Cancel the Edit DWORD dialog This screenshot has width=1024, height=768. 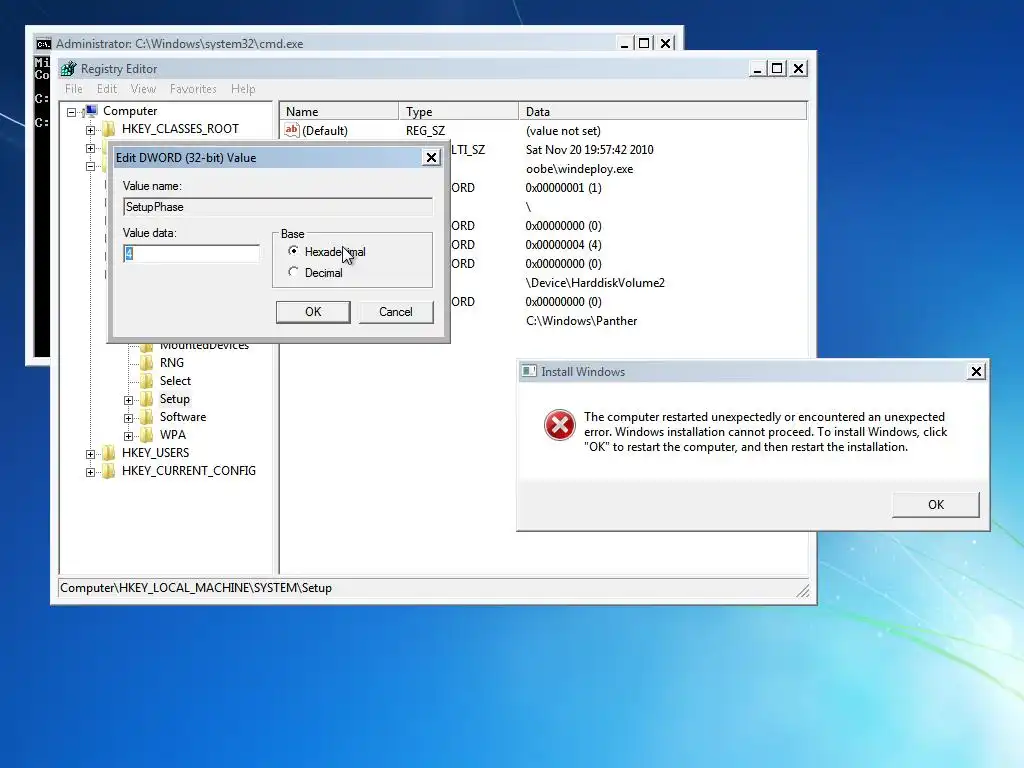click(x=396, y=312)
